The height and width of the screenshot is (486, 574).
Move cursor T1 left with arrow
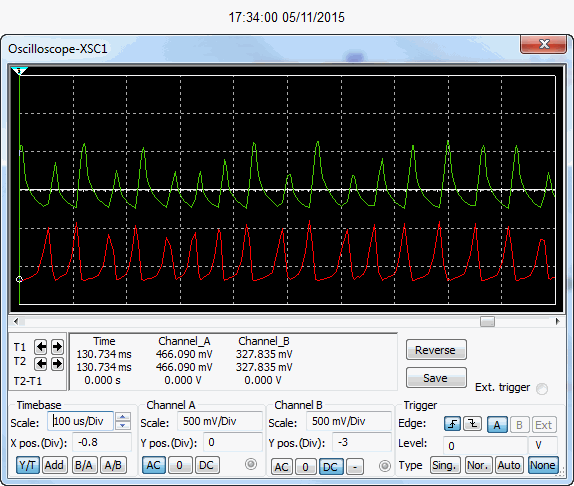[41, 347]
